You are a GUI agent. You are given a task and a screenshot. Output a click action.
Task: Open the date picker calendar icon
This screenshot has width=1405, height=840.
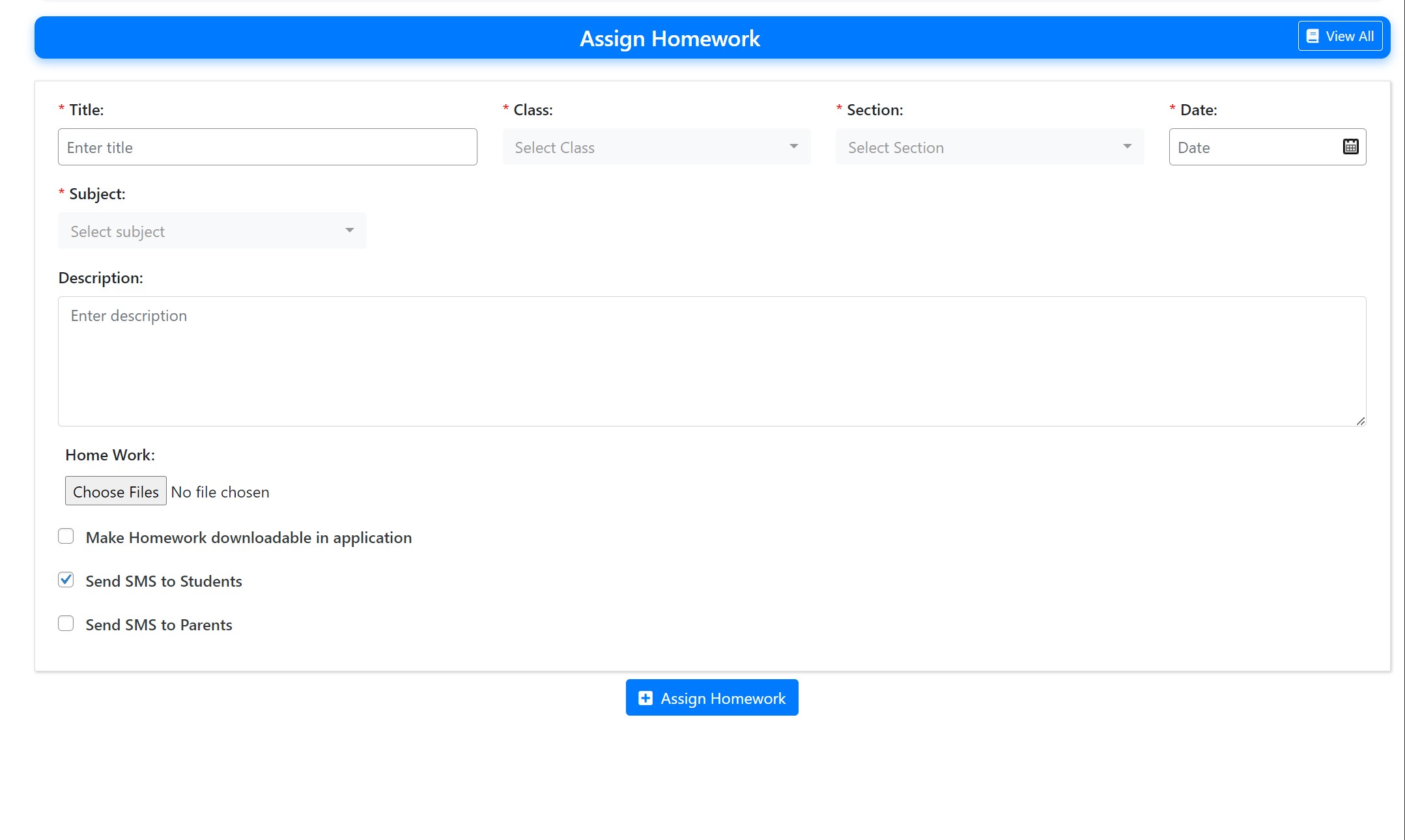click(1350, 147)
